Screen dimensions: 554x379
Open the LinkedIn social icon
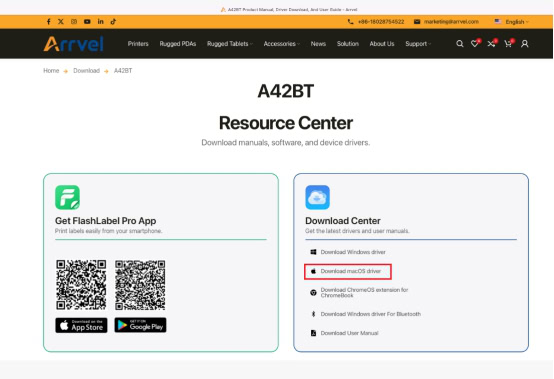click(101, 22)
